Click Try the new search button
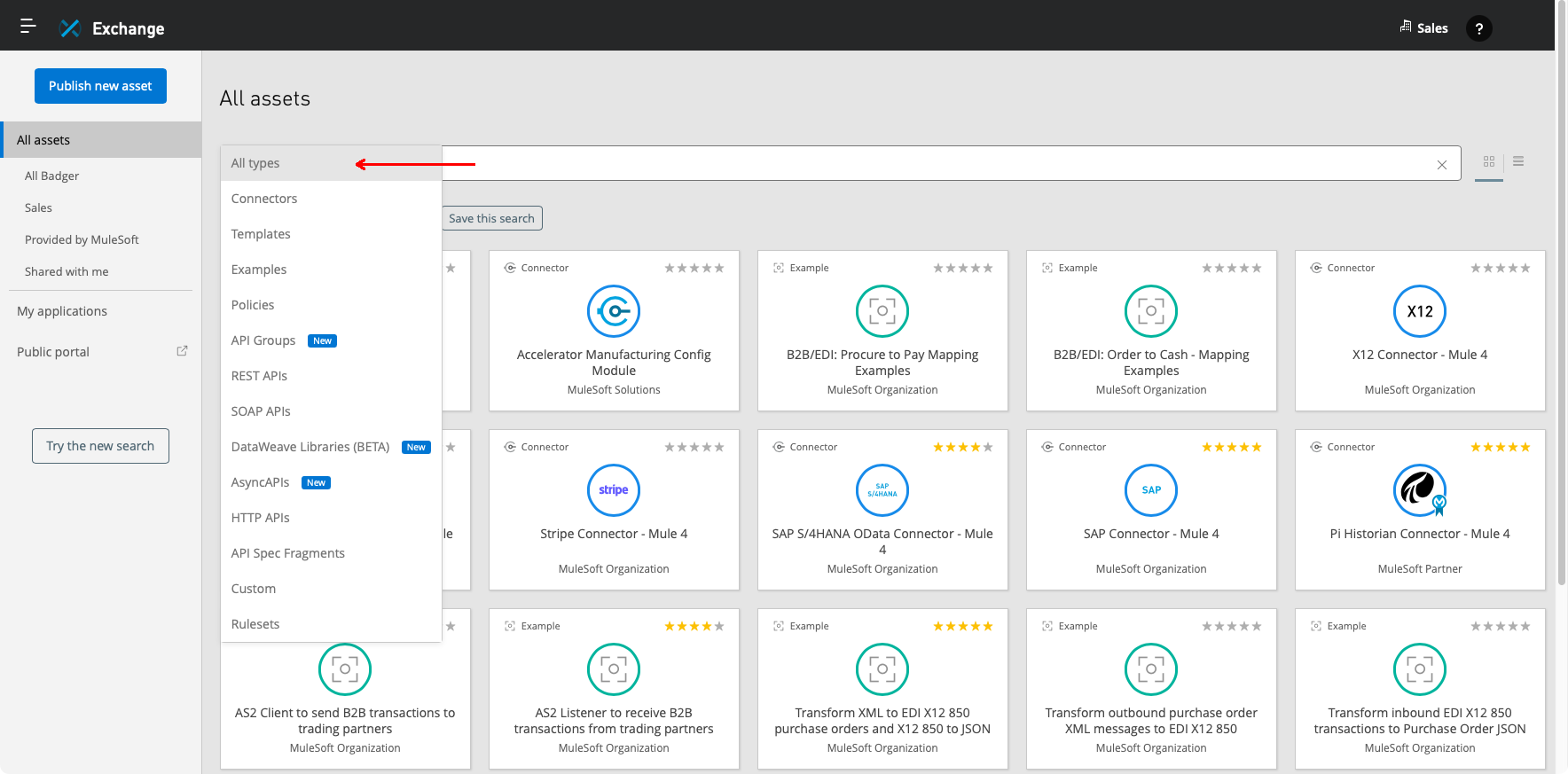The width and height of the screenshot is (1568, 774). [100, 446]
